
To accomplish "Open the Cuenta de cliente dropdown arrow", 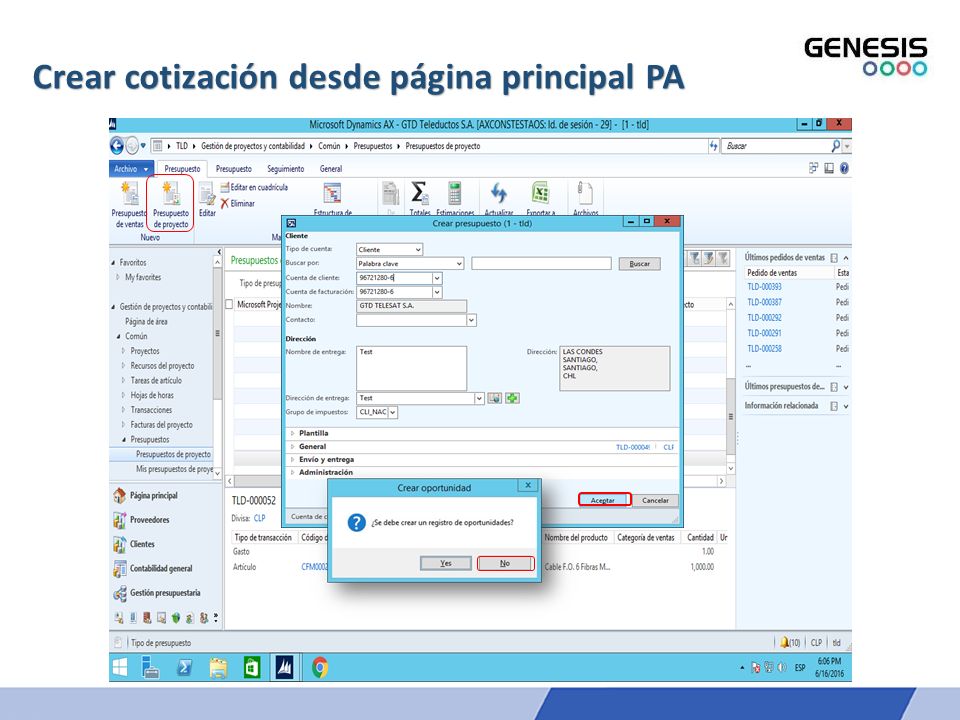I will coord(437,278).
